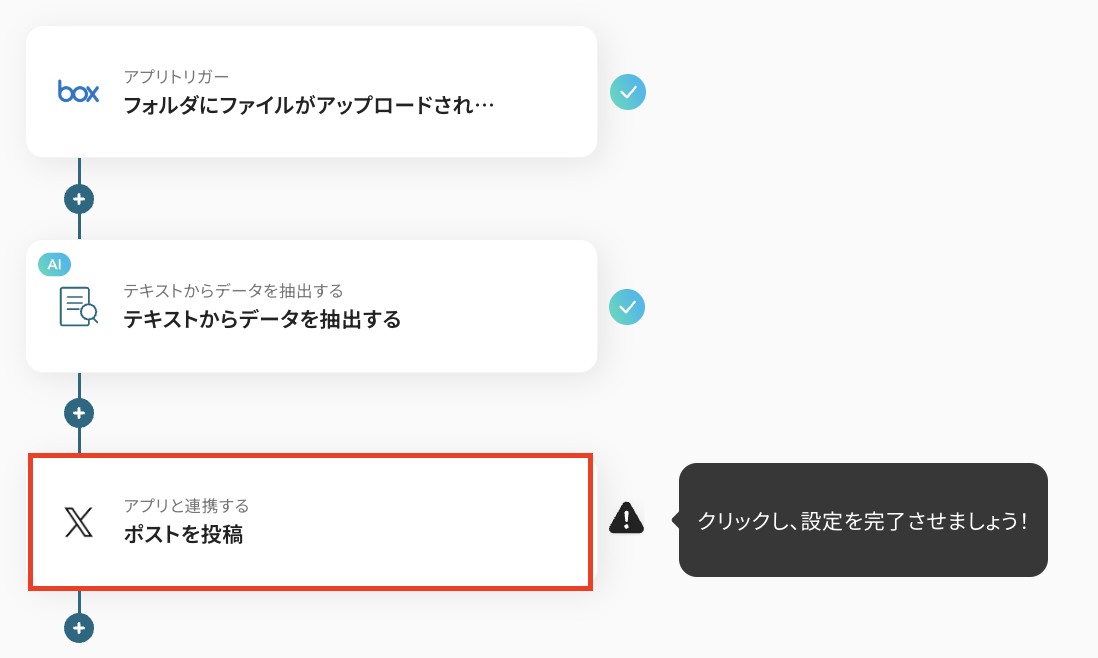Image resolution: width=1098 pixels, height=658 pixels.
Task: Add step with plus below text extraction card
Action: pyautogui.click(x=79, y=412)
